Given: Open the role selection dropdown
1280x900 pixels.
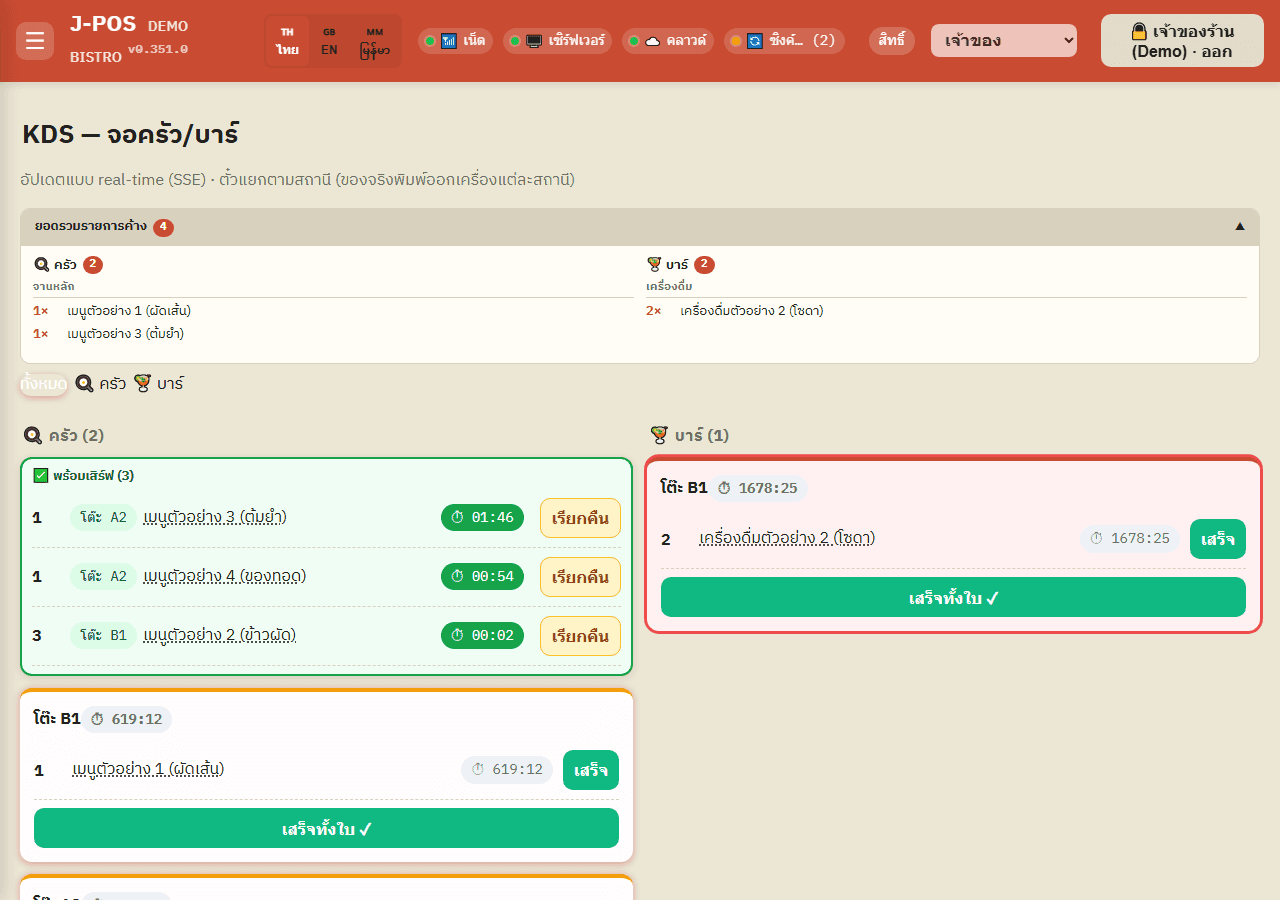Looking at the screenshot, I should 1004,41.
